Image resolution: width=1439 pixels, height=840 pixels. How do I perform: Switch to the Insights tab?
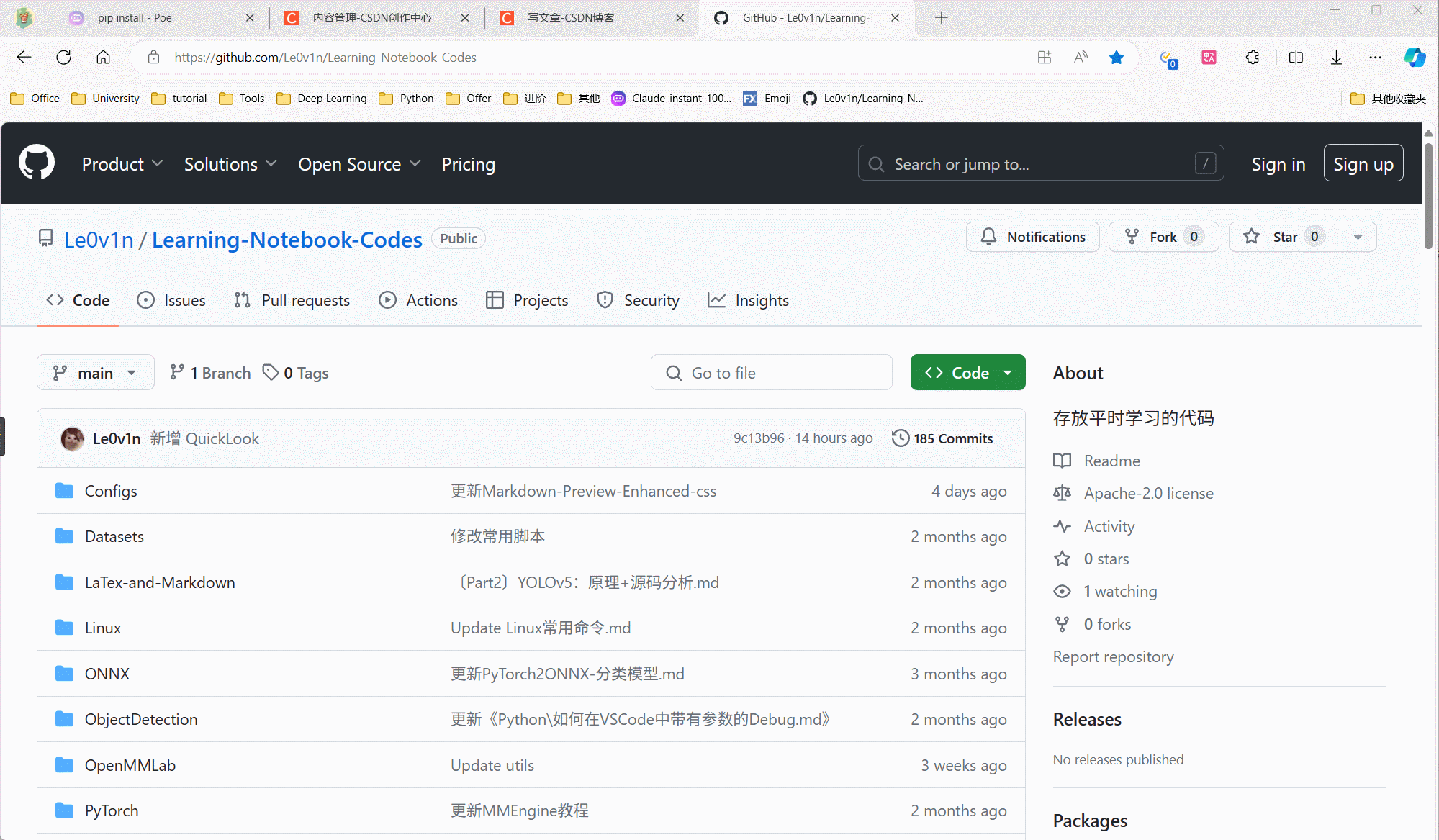click(x=749, y=300)
